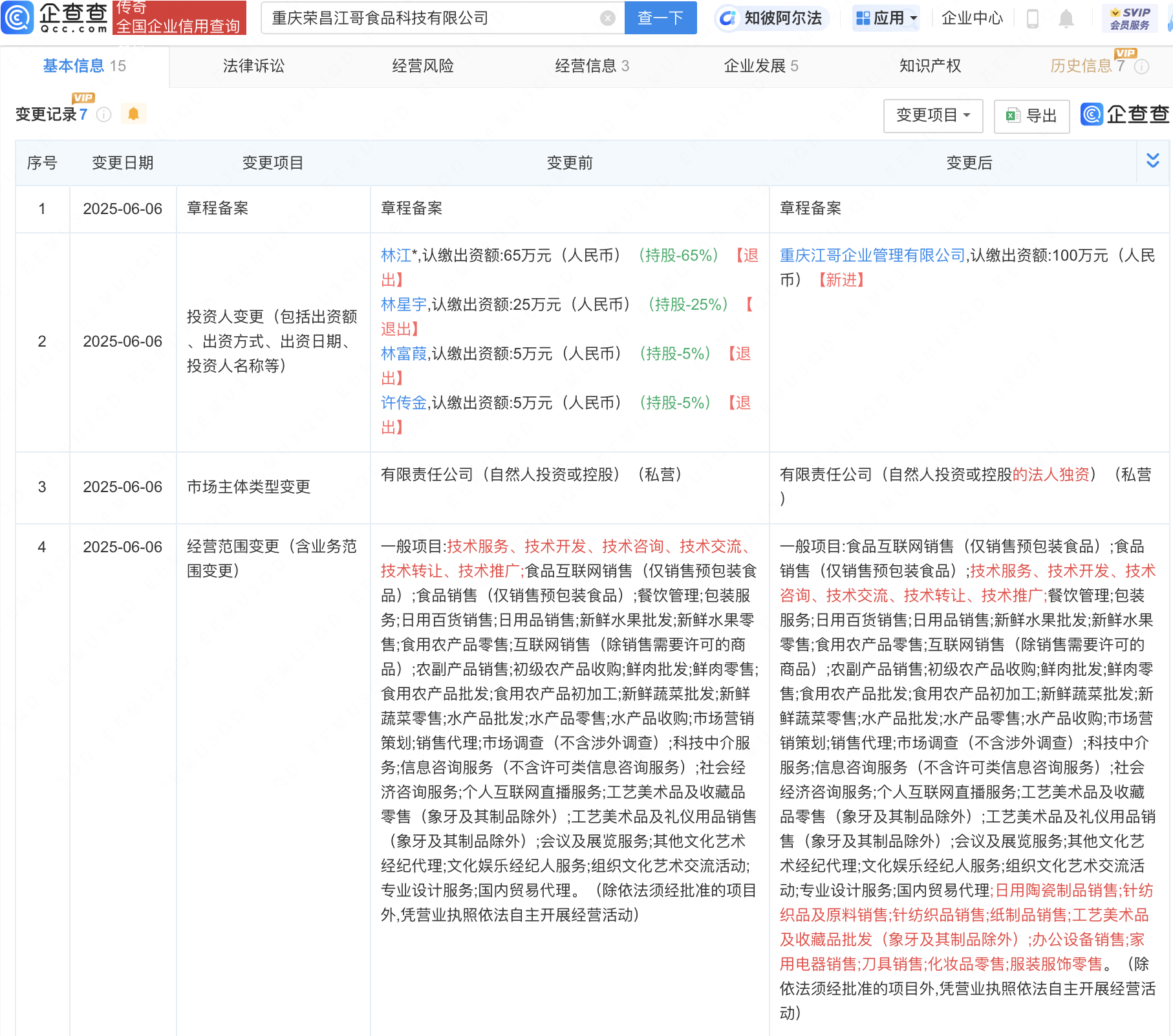The image size is (1173, 1036).
Task: Open the 企业中心 menu item
Action: [x=971, y=18]
